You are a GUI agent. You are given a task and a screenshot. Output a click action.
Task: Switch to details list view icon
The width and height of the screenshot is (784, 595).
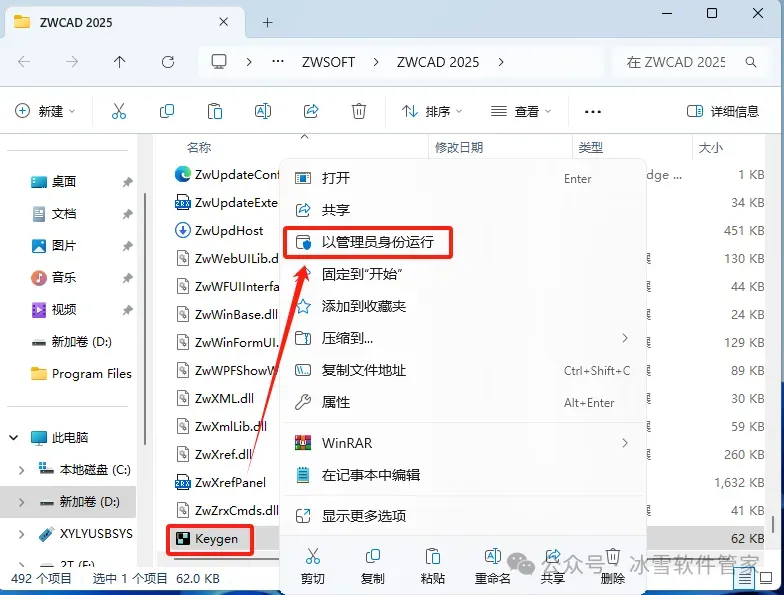[744, 578]
